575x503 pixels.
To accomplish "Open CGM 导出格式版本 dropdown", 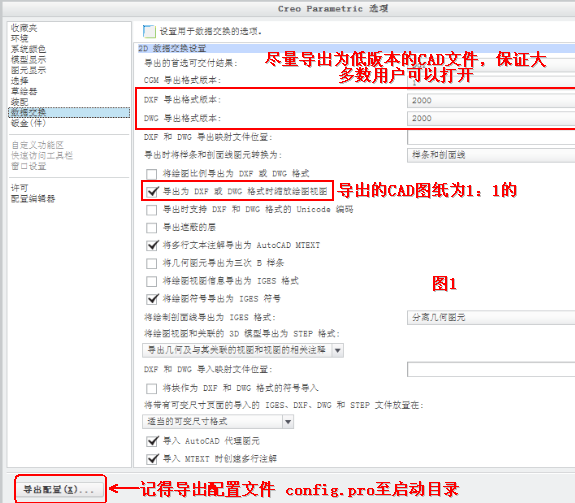I will (491, 82).
